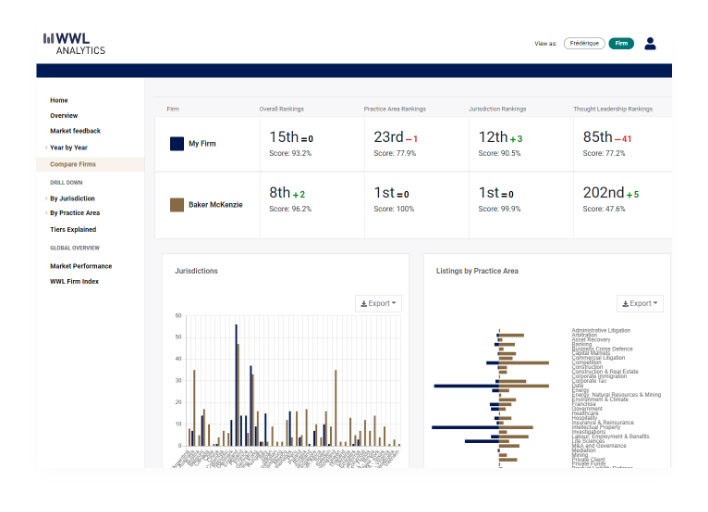708x512 pixels.
Task: Click the Baker McKenzie brown color swatch
Action: [176, 204]
